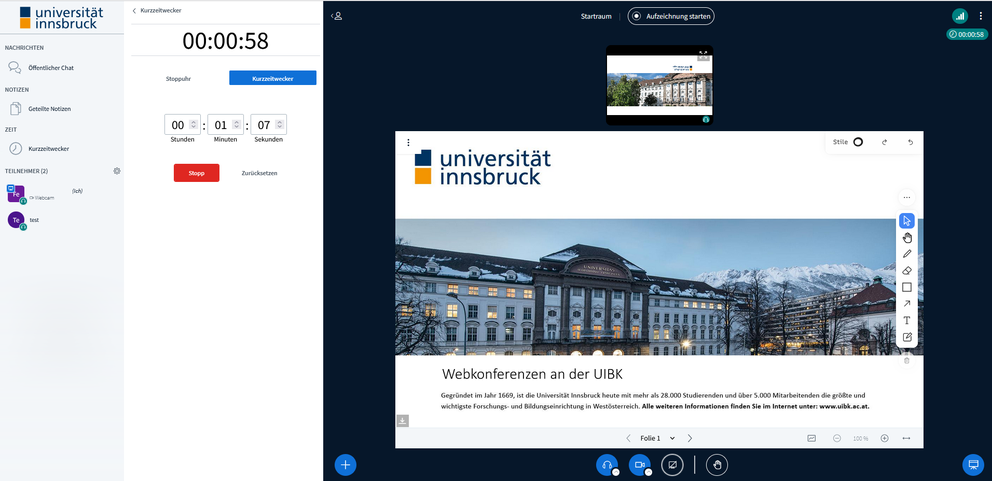Raise hand button
Viewport: 992px width, 481px height.
pyautogui.click(x=717, y=465)
